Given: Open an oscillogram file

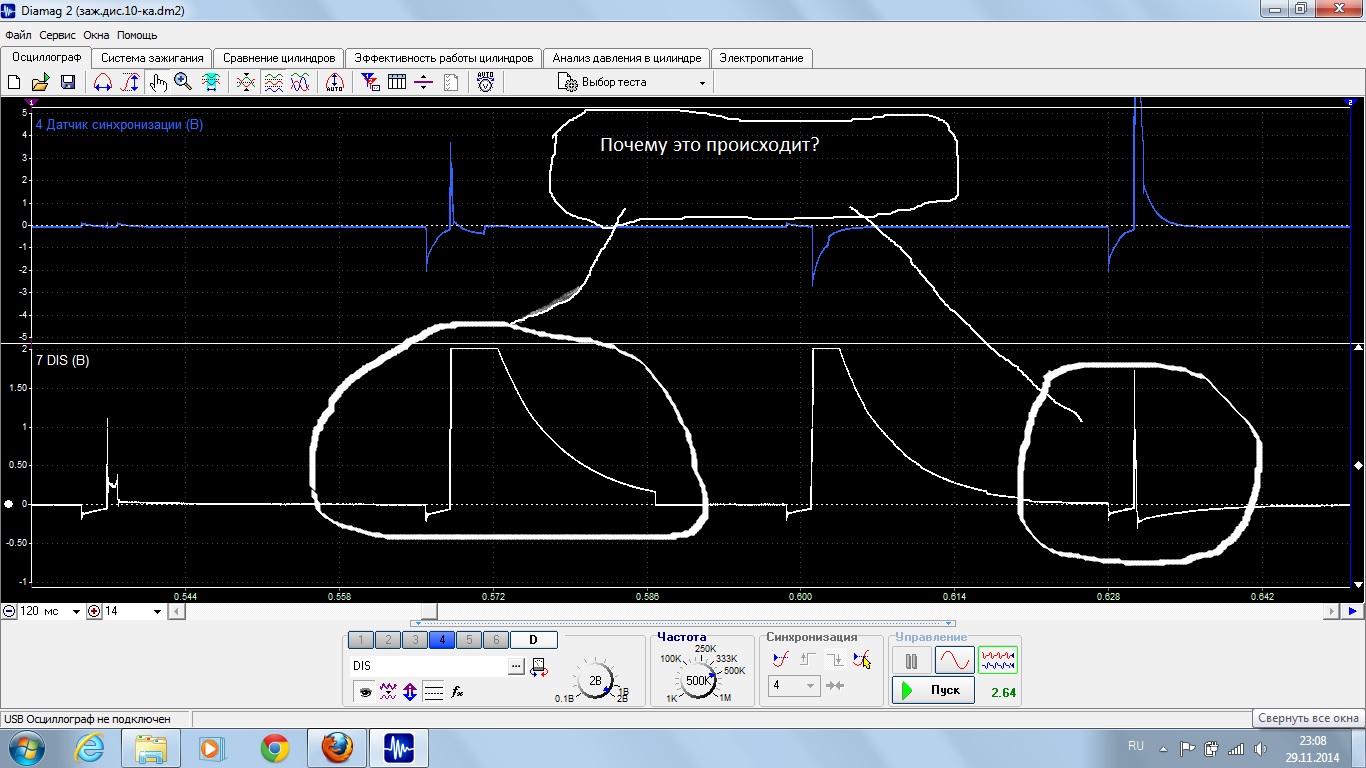Looking at the screenshot, I should click(x=41, y=83).
